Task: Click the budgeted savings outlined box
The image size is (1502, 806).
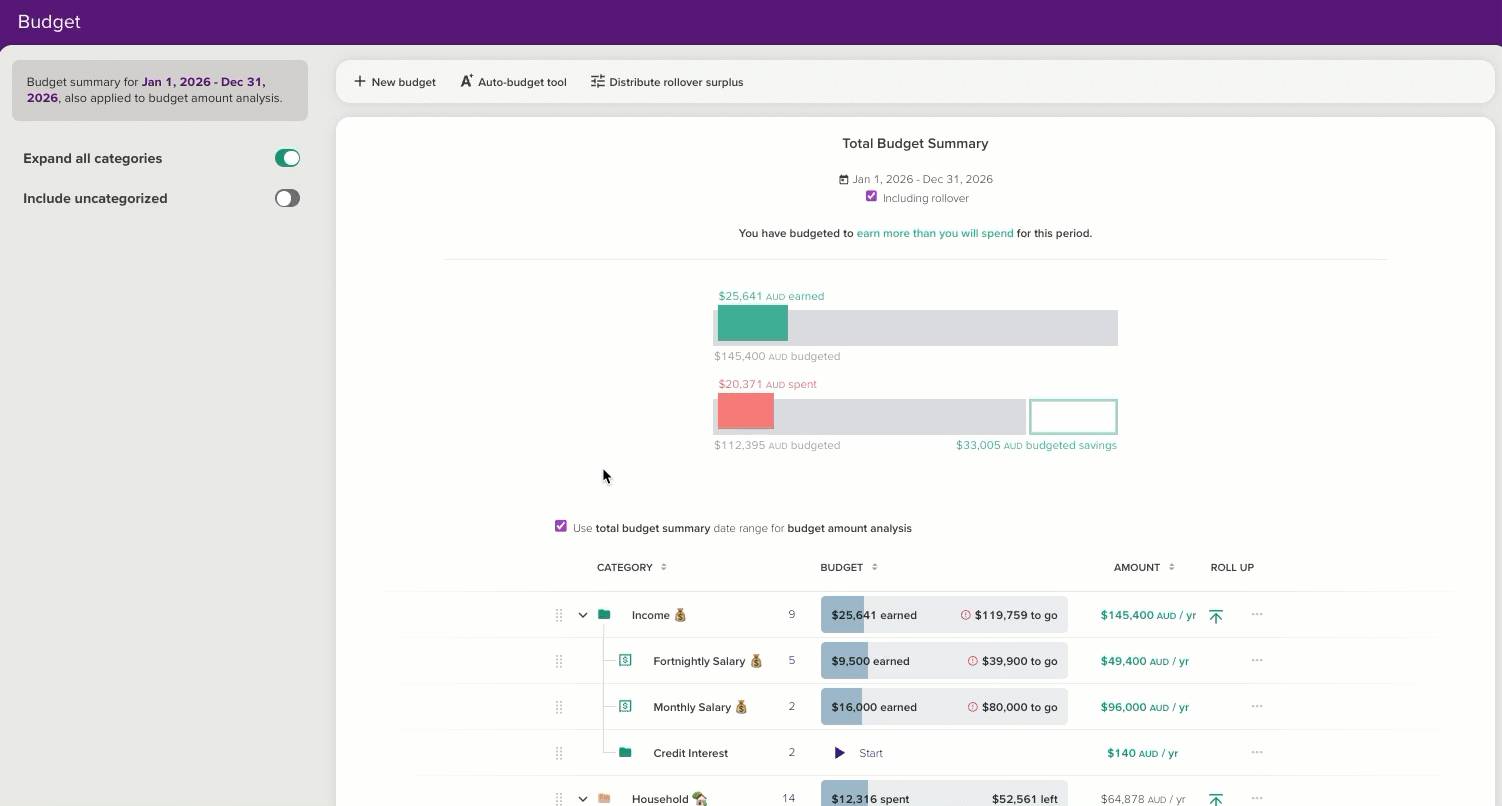Action: tap(1073, 417)
